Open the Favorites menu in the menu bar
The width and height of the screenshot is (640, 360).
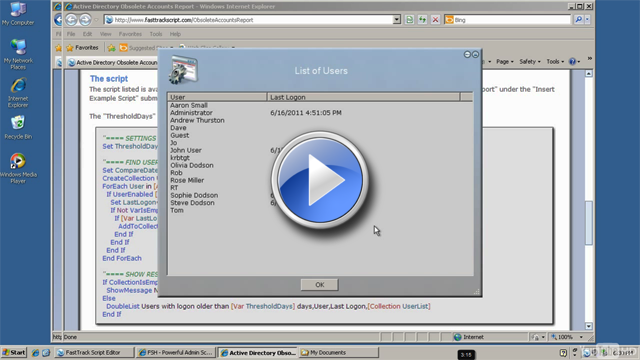130,34
